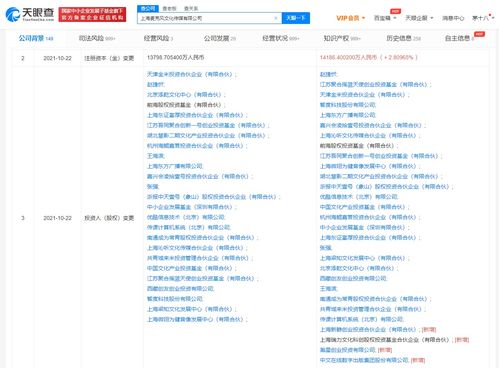499x368 pixels.
Task: Select the 投资人（股权）变更 cell
Action: pyautogui.click(x=109, y=218)
